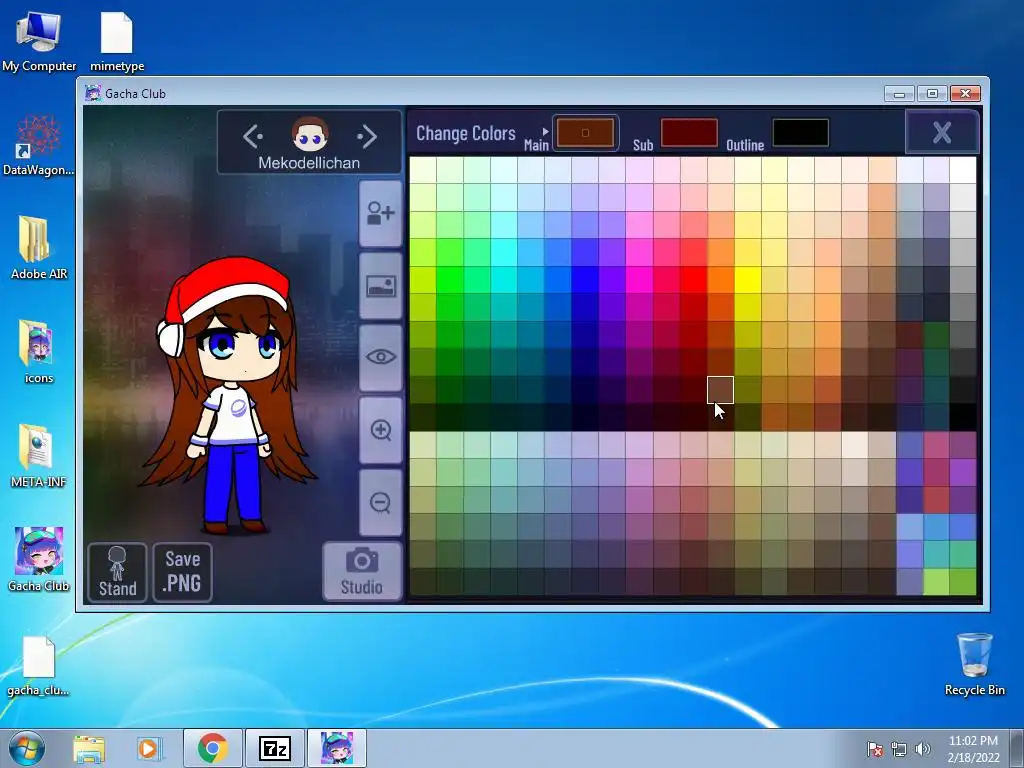Click the Action Center flag tray icon
The width and height of the screenshot is (1024, 768).
pos(875,749)
